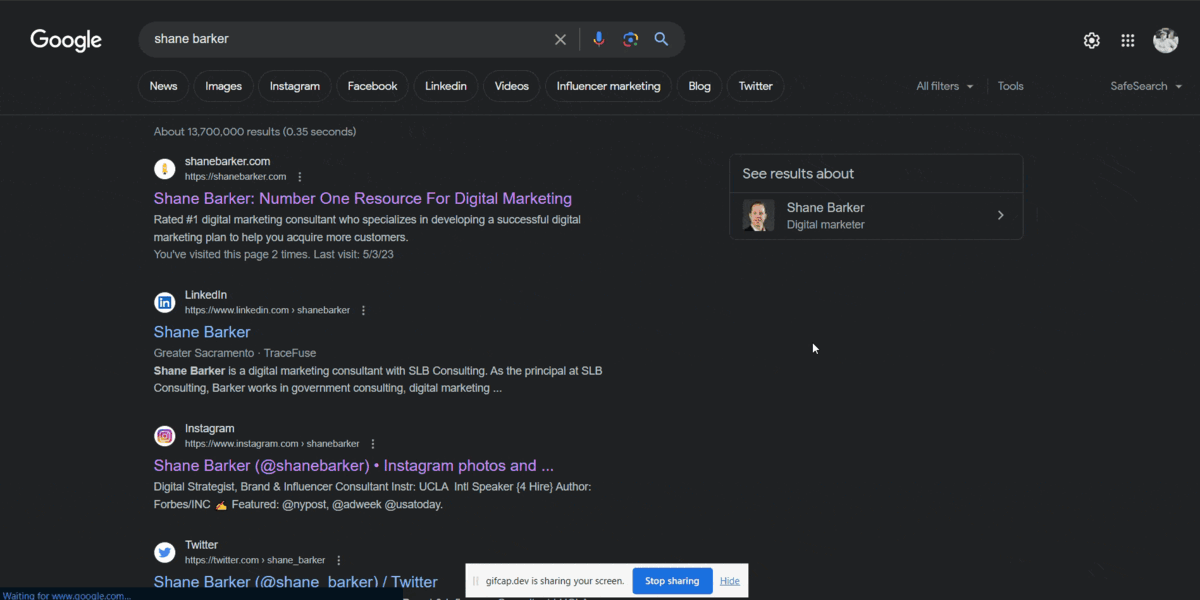Start voice search with microphone icon
The image size is (1200, 600).
(x=598, y=39)
